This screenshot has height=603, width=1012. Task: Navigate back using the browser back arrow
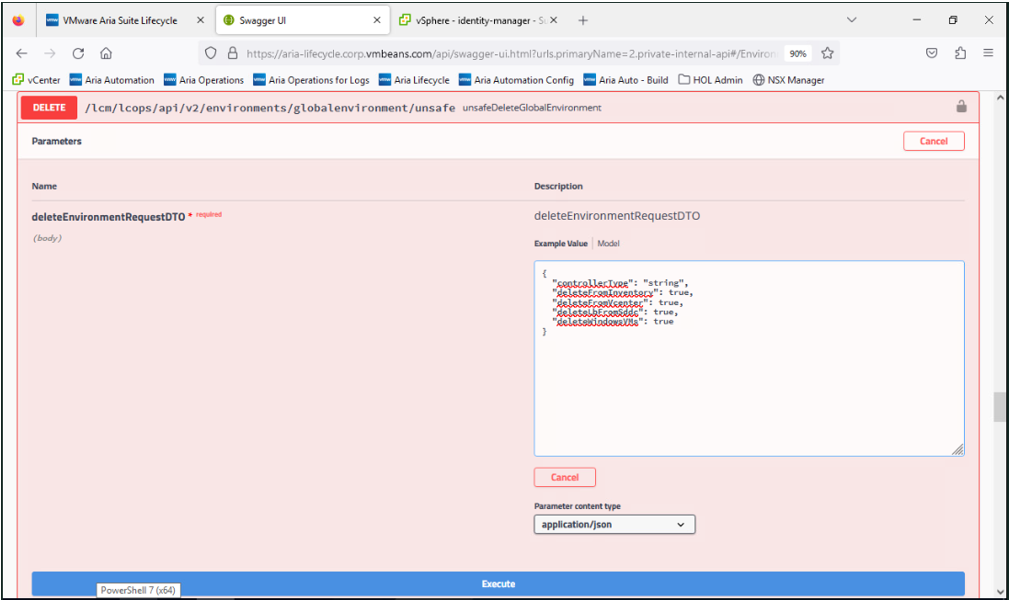tap(22, 53)
